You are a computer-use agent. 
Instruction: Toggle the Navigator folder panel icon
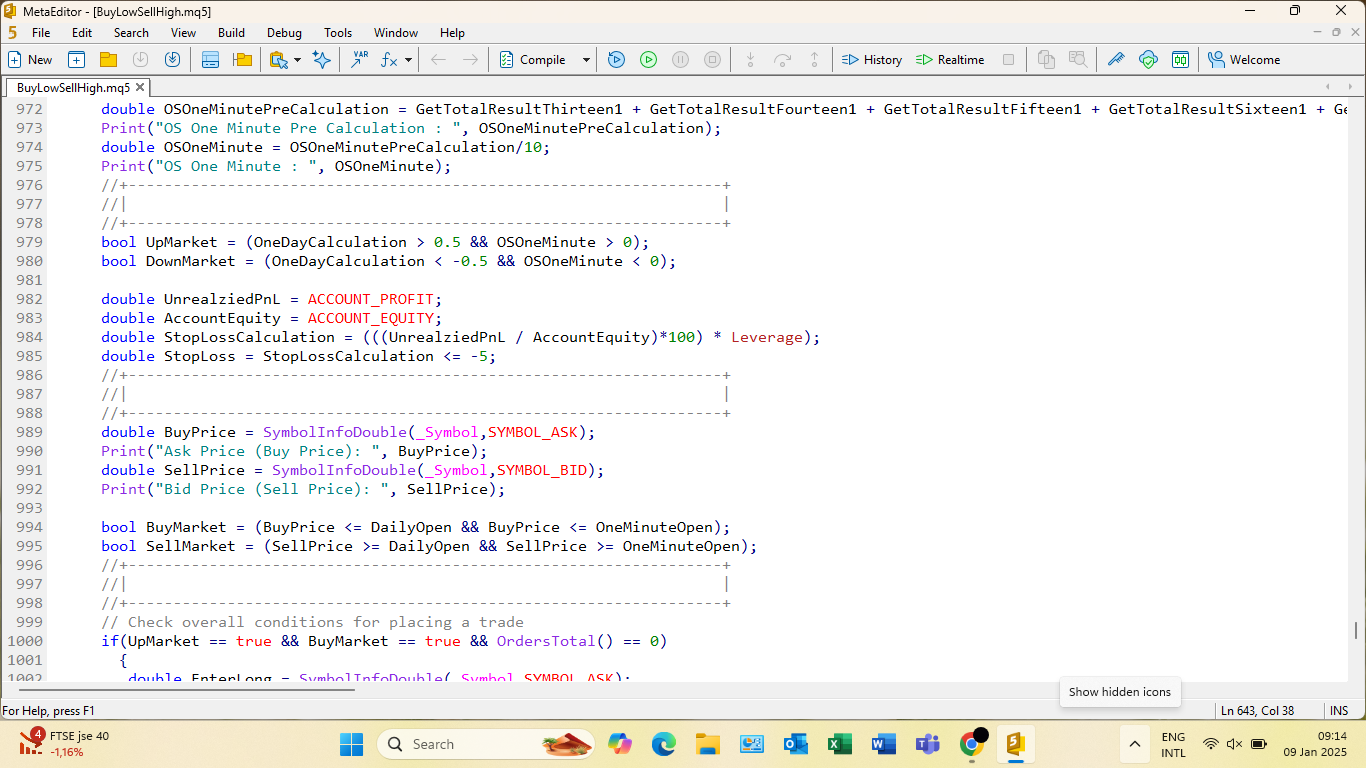(x=242, y=60)
